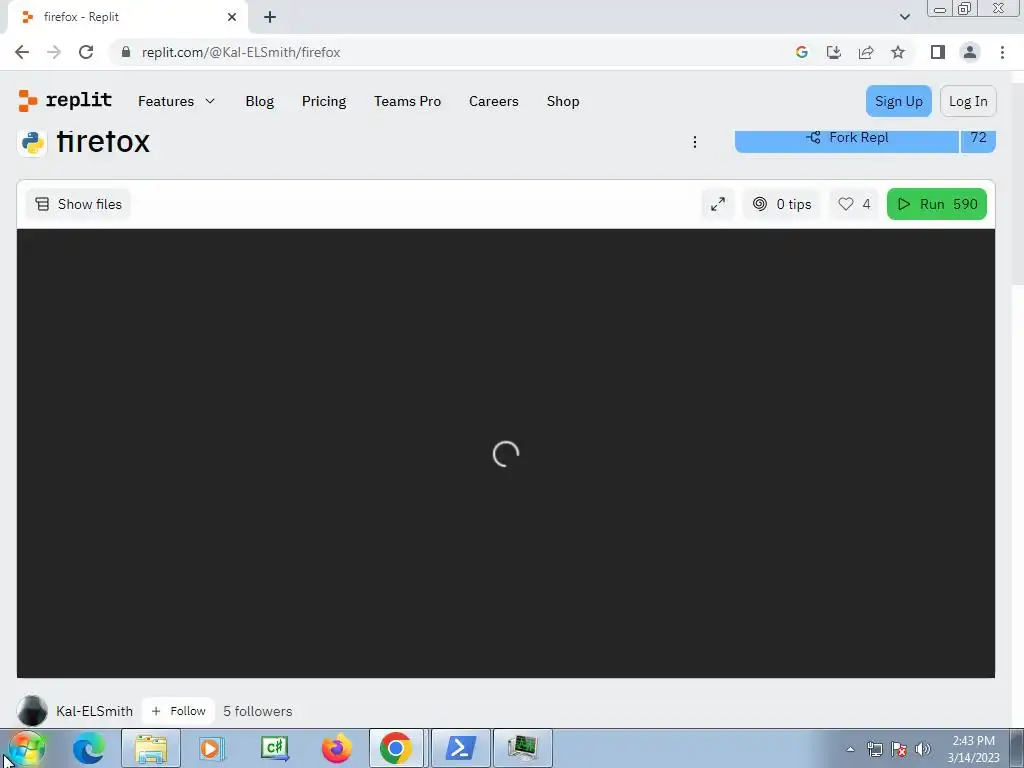Switch to Chrome in the taskbar

click(x=396, y=748)
